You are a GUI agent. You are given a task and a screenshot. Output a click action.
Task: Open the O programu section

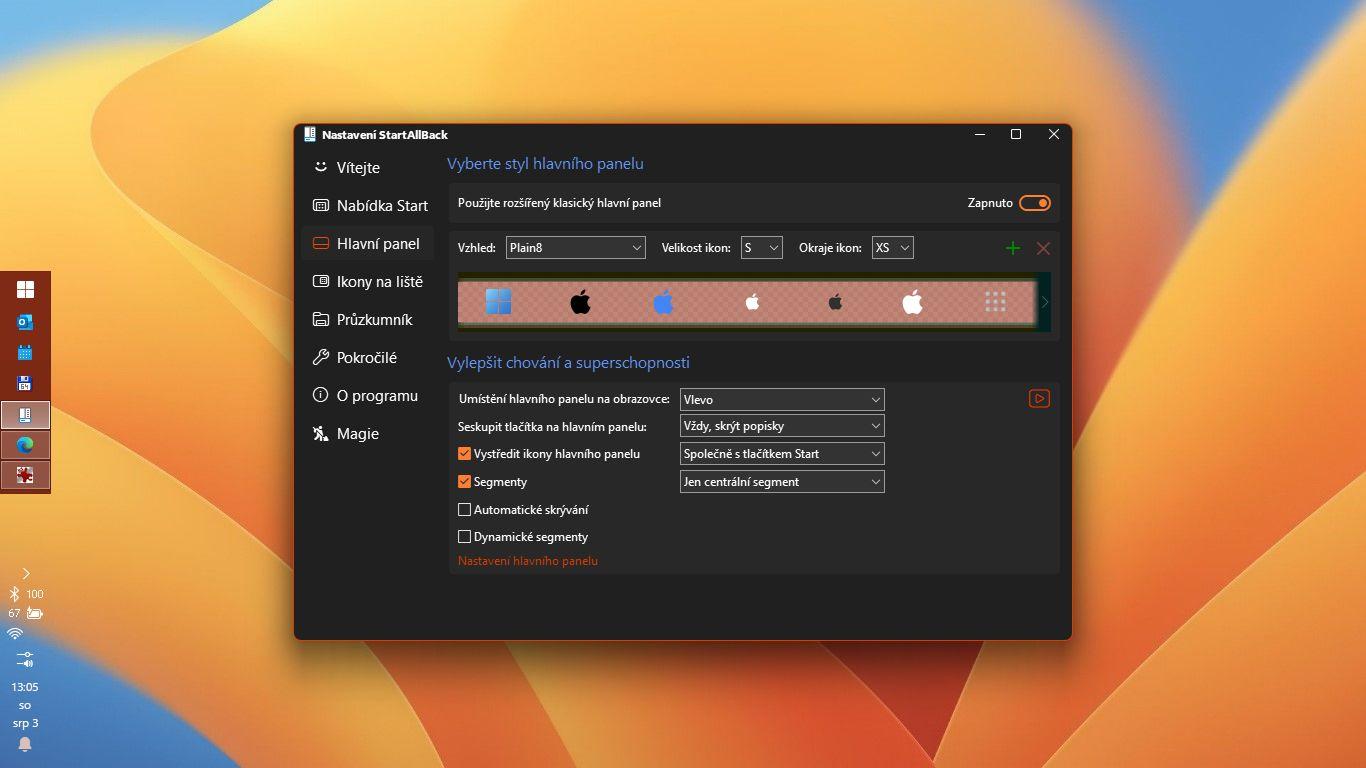point(367,396)
